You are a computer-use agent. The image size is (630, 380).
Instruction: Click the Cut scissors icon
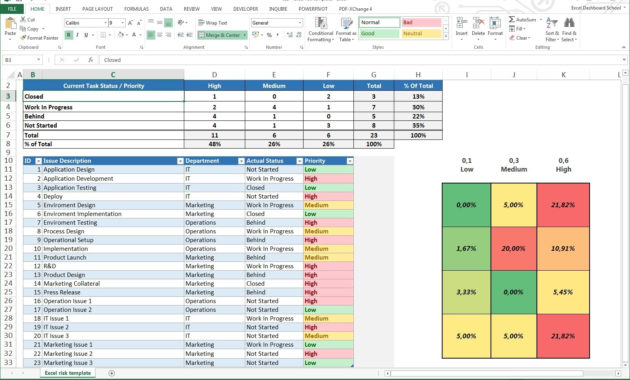point(23,19)
